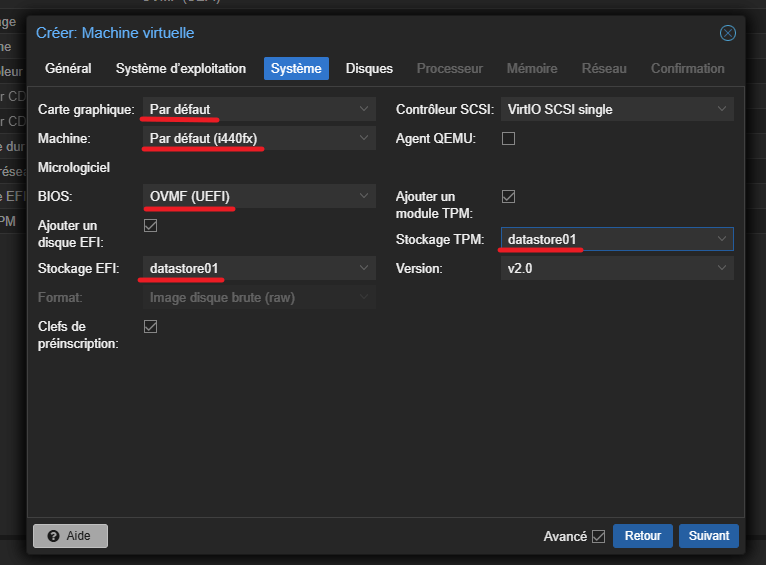766x565 pixels.
Task: Click the BIOS label
Action: pyautogui.click(x=55, y=196)
